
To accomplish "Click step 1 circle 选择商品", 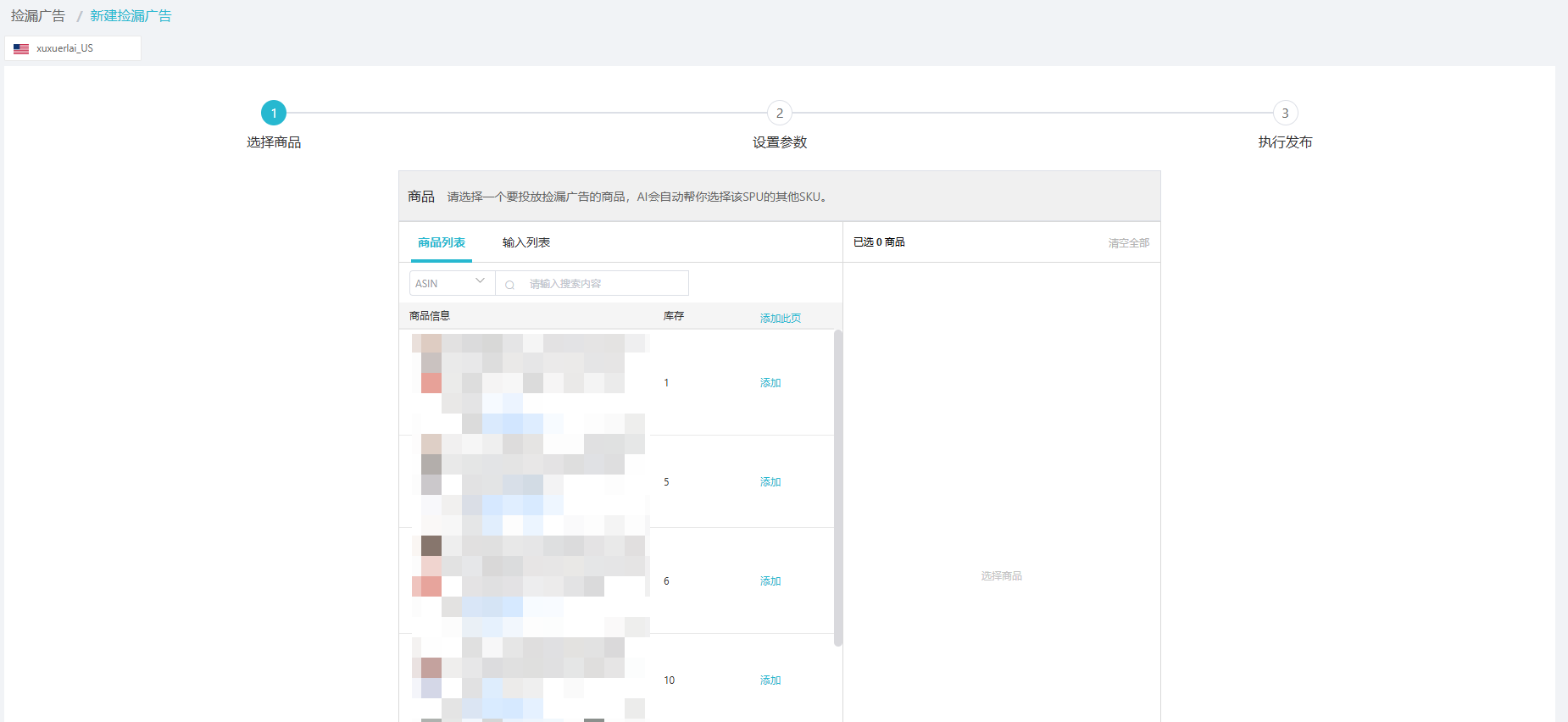I will tap(274, 113).
